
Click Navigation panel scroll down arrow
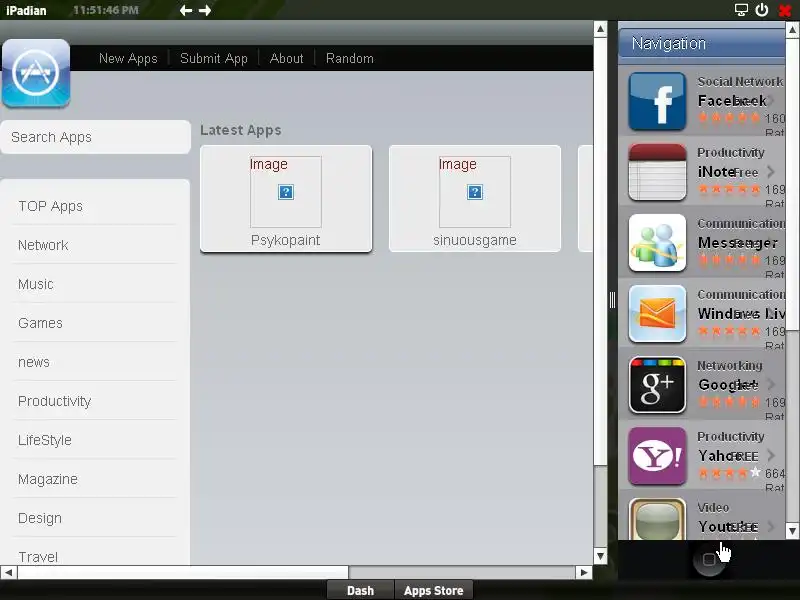pyautogui.click(x=792, y=531)
